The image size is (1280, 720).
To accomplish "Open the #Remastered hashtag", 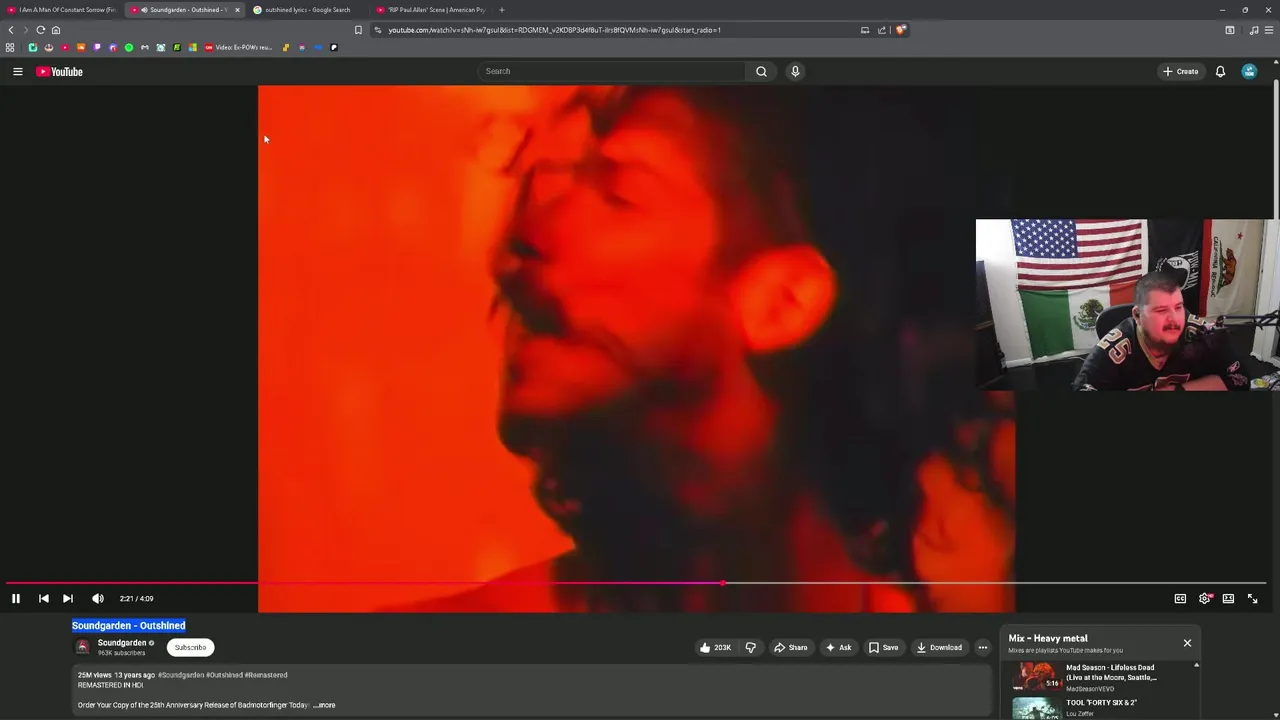I will [x=266, y=675].
